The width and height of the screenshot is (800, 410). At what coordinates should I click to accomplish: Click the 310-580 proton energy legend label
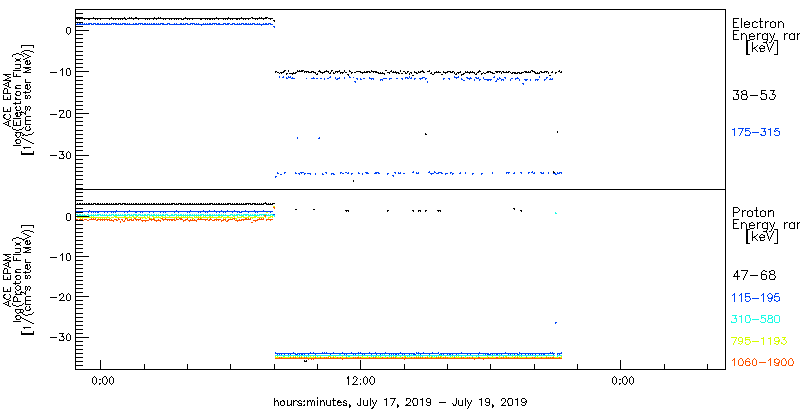(x=756, y=320)
